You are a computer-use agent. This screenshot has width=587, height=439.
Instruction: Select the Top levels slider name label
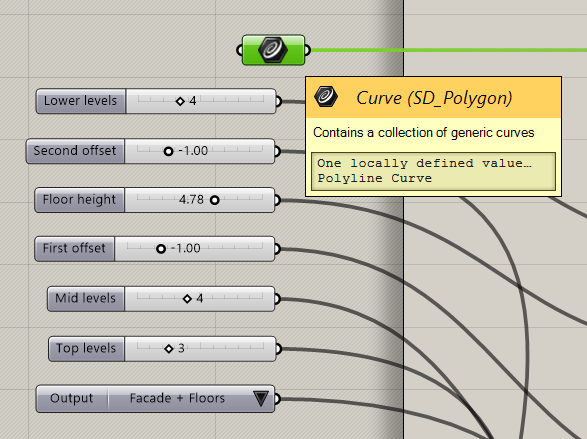tap(86, 349)
